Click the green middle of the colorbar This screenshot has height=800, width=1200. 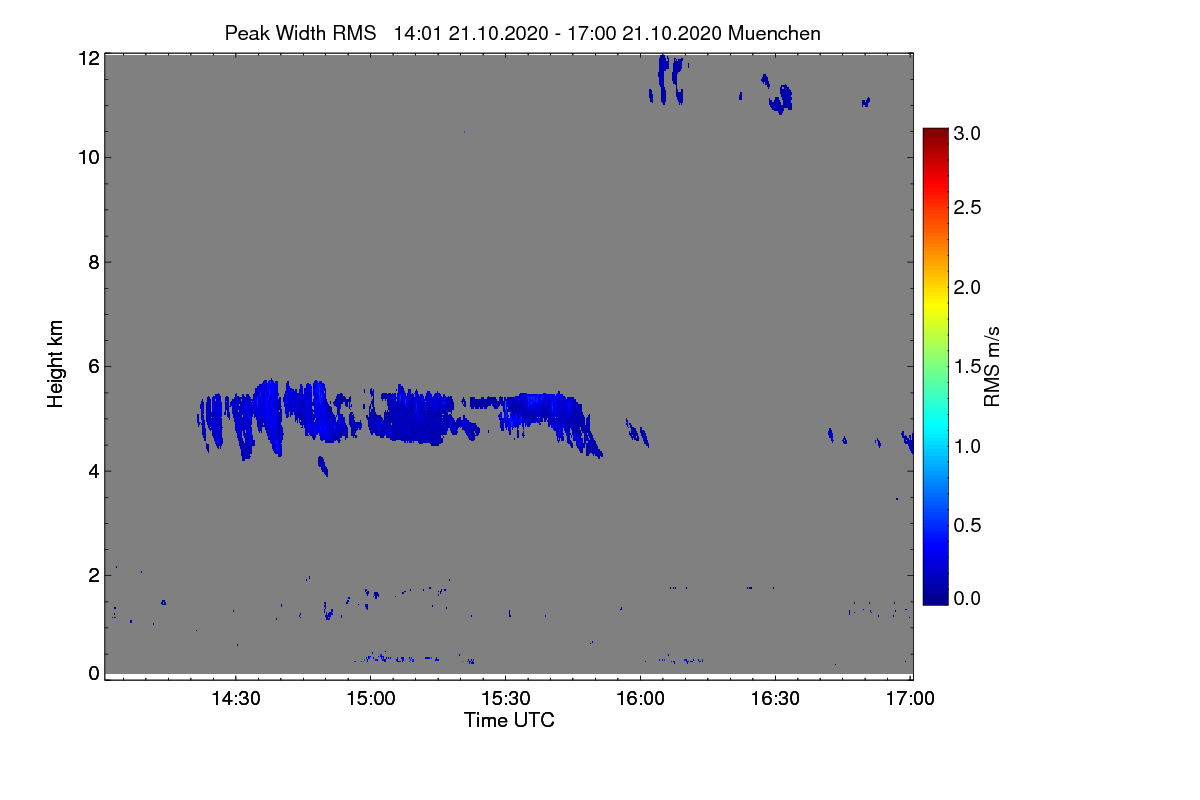(934, 367)
